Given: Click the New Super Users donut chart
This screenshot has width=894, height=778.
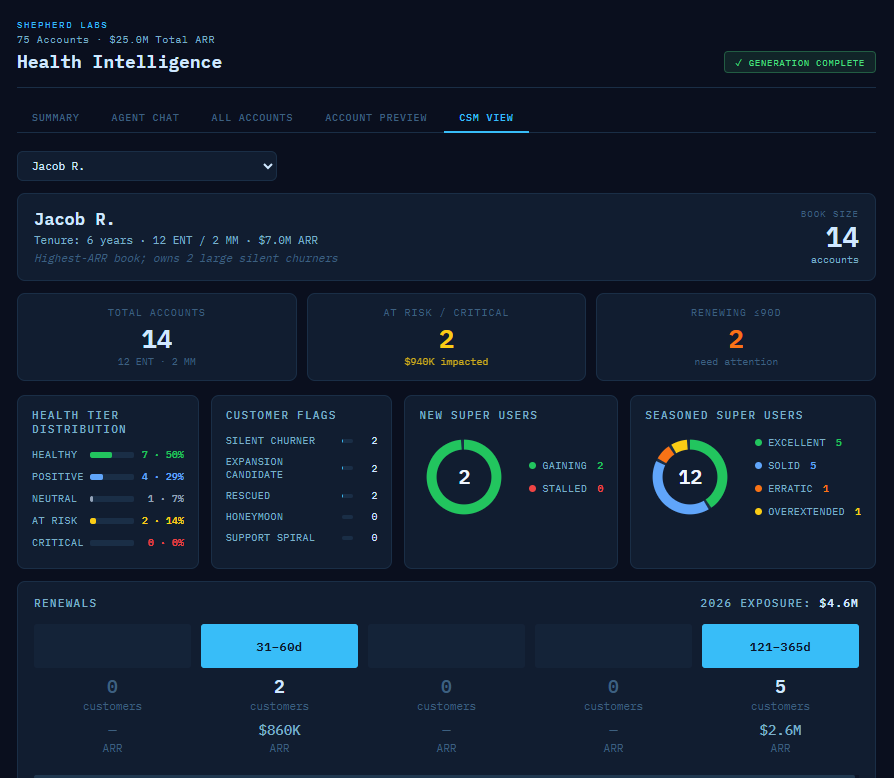Looking at the screenshot, I should (x=464, y=476).
